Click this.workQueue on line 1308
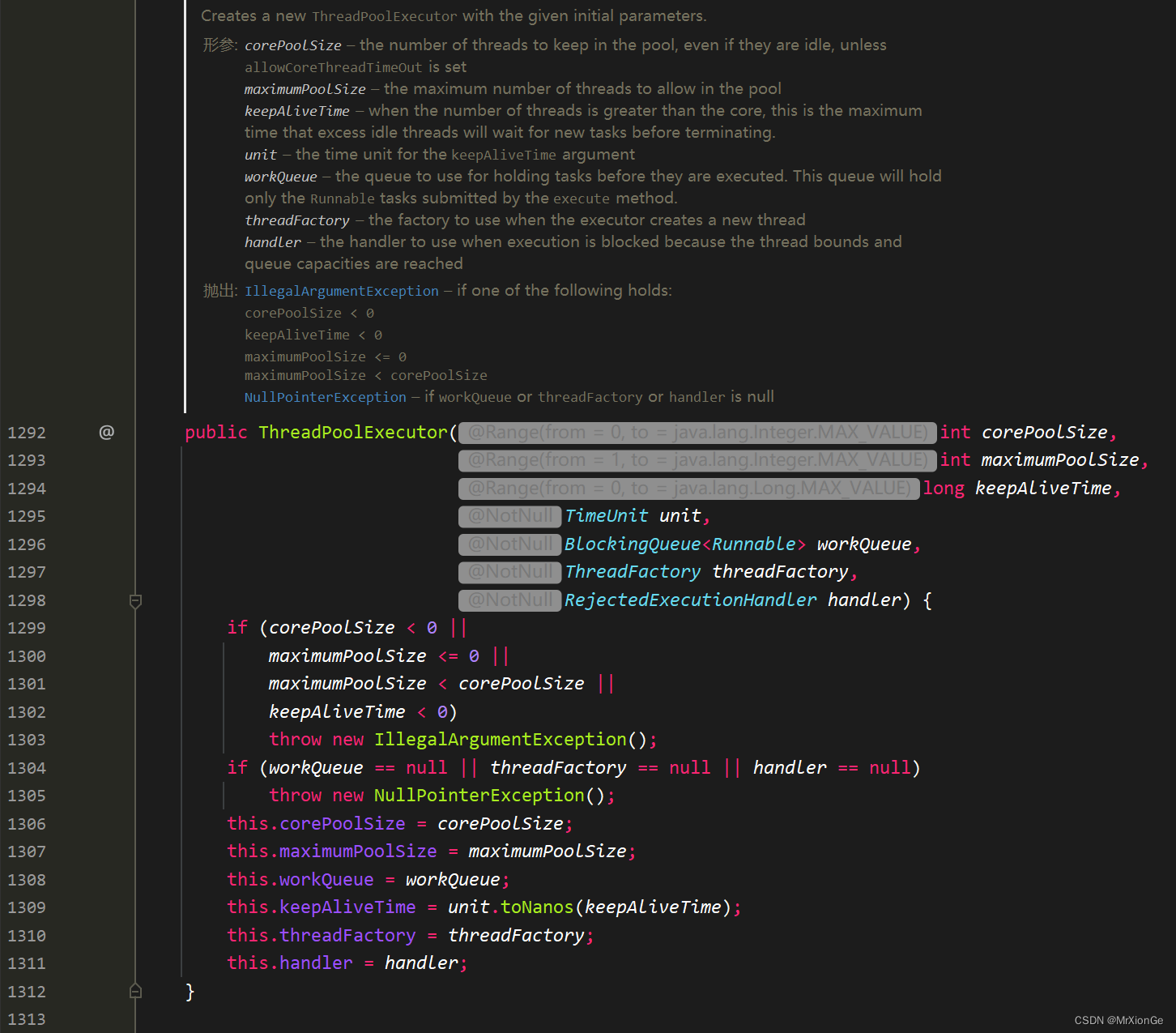This screenshot has height=1033, width=1176. coord(300,880)
